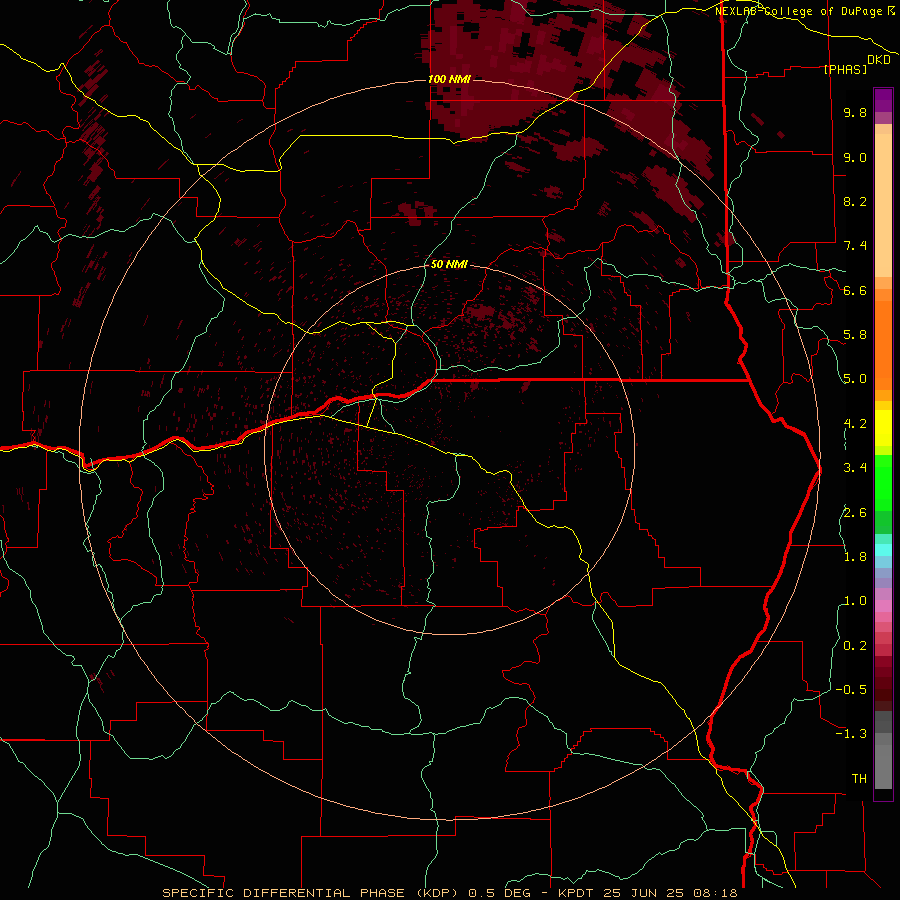Select the -0.5 scale label

pos(851,690)
